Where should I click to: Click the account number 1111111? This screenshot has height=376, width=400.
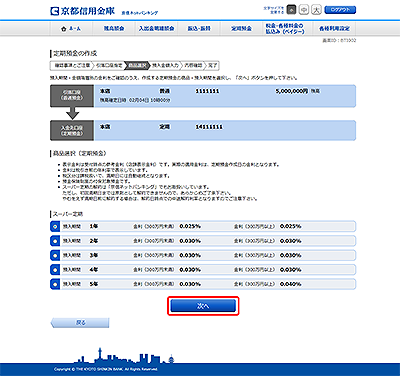click(207, 91)
